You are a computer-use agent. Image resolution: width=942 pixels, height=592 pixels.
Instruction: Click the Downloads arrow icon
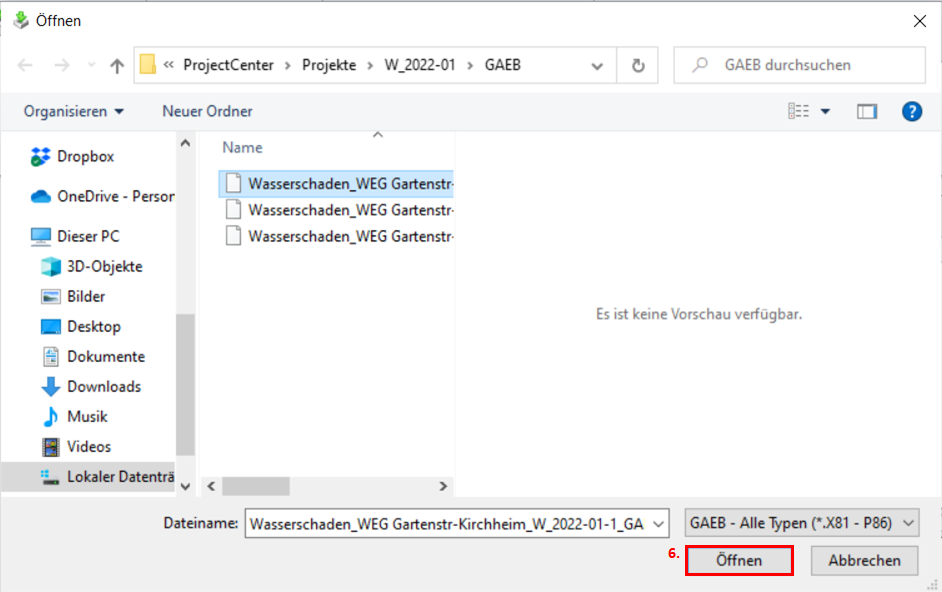50,387
